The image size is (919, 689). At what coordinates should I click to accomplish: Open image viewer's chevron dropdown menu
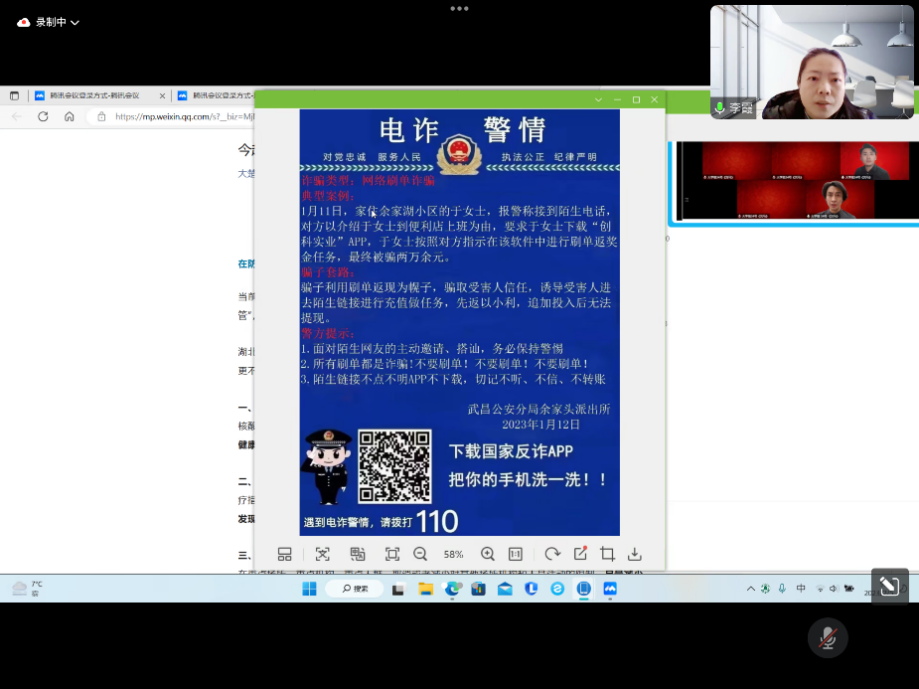click(598, 100)
